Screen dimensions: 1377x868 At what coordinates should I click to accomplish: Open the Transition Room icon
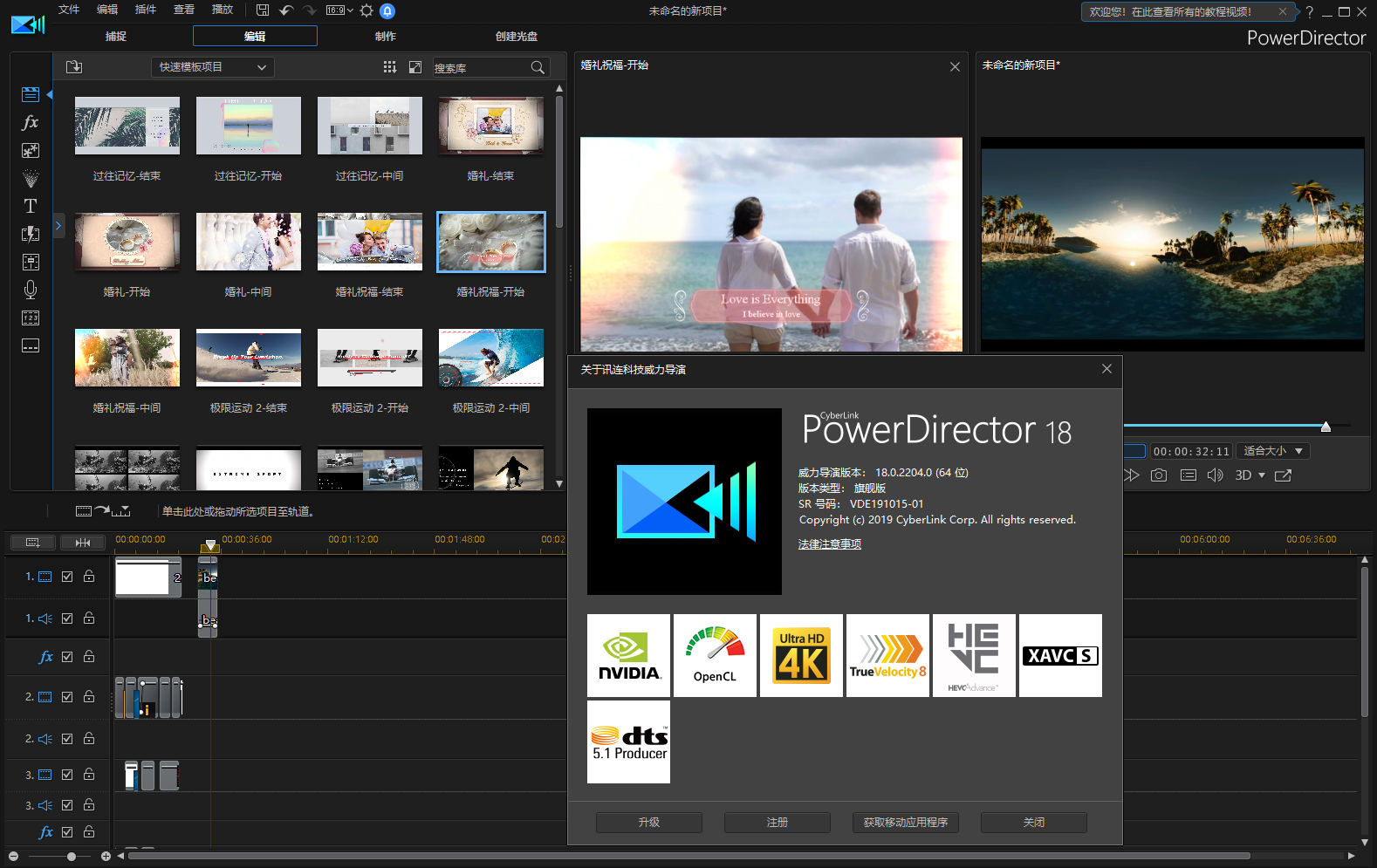pyautogui.click(x=31, y=234)
